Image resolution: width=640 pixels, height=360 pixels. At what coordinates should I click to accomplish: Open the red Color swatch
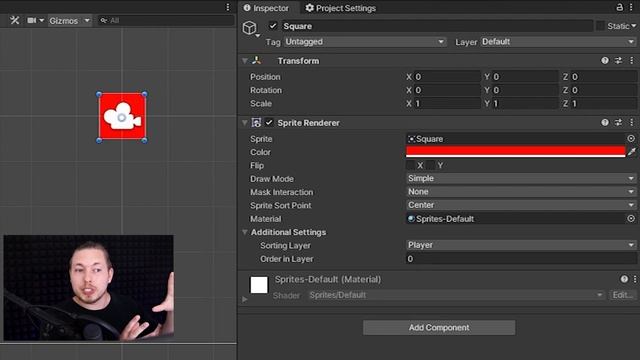(x=516, y=152)
